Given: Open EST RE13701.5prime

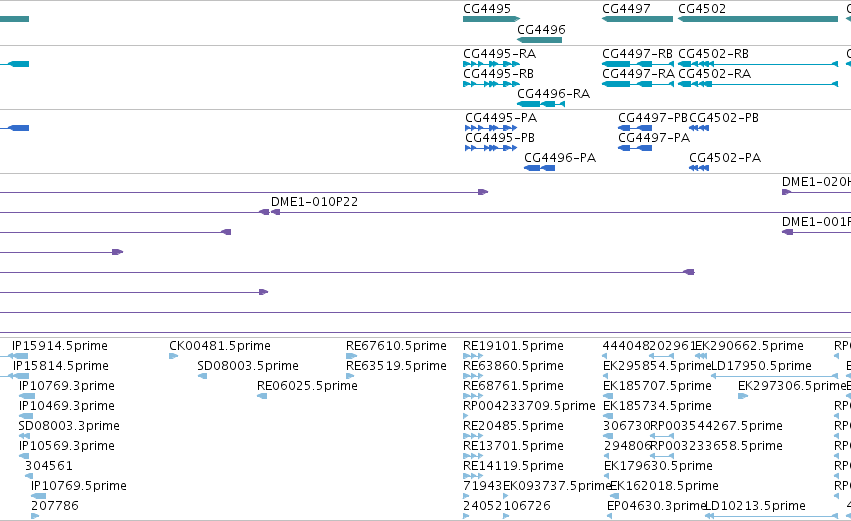Looking at the screenshot, I should click(x=513, y=446).
